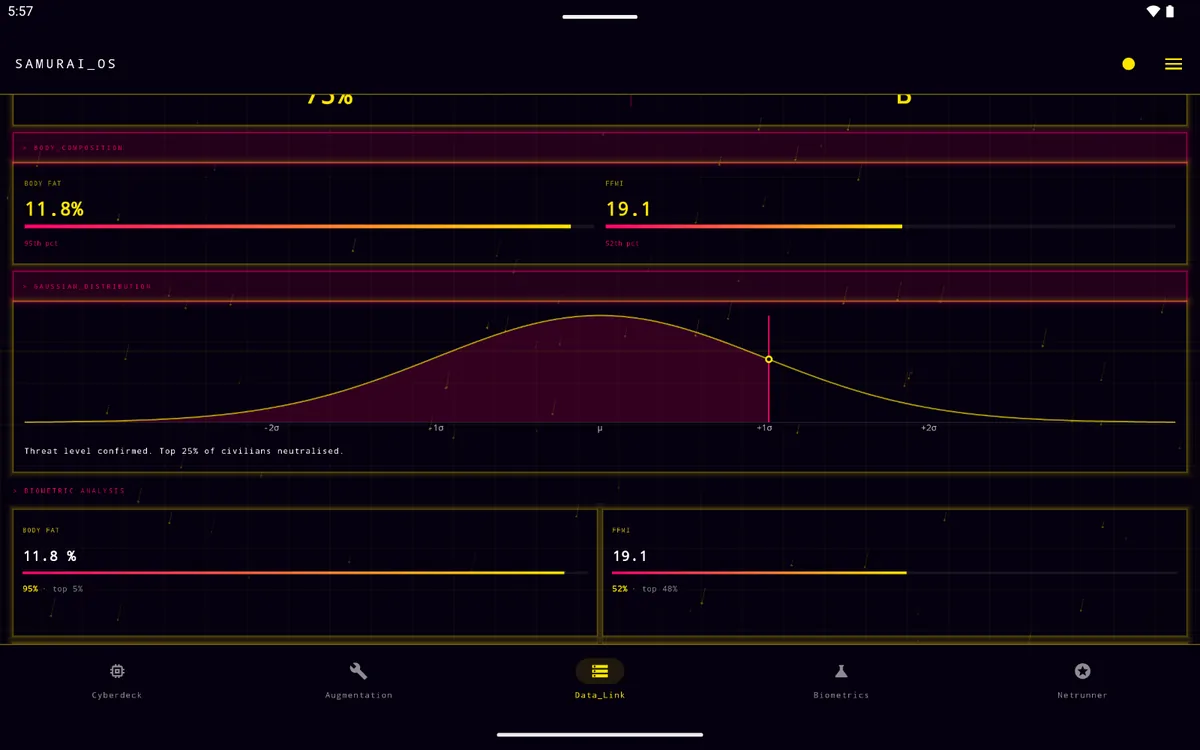This screenshot has width=1200, height=750.
Task: Select the circle marker on the Gaussian curve
Action: pyautogui.click(x=769, y=359)
